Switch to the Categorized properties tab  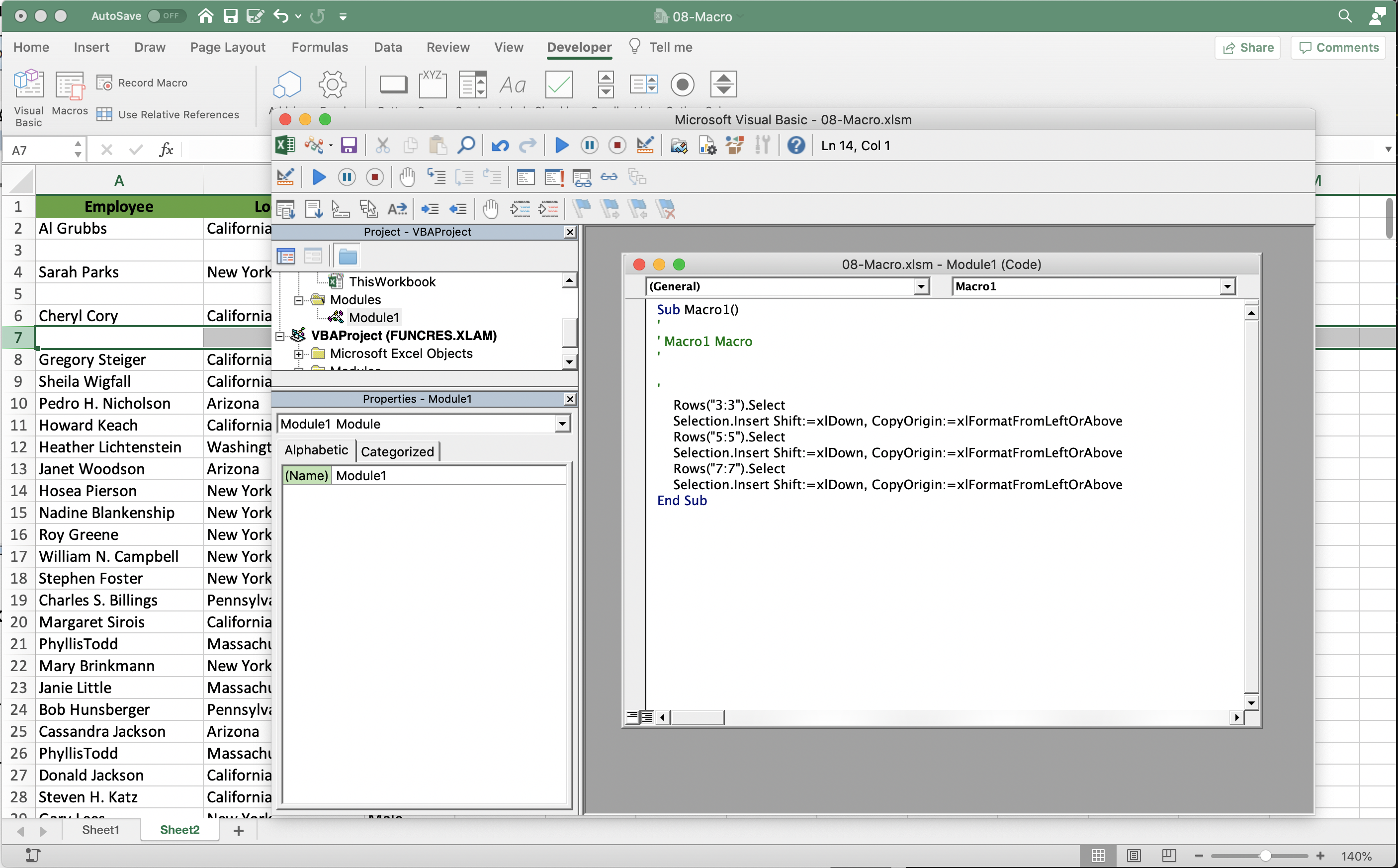click(x=397, y=451)
